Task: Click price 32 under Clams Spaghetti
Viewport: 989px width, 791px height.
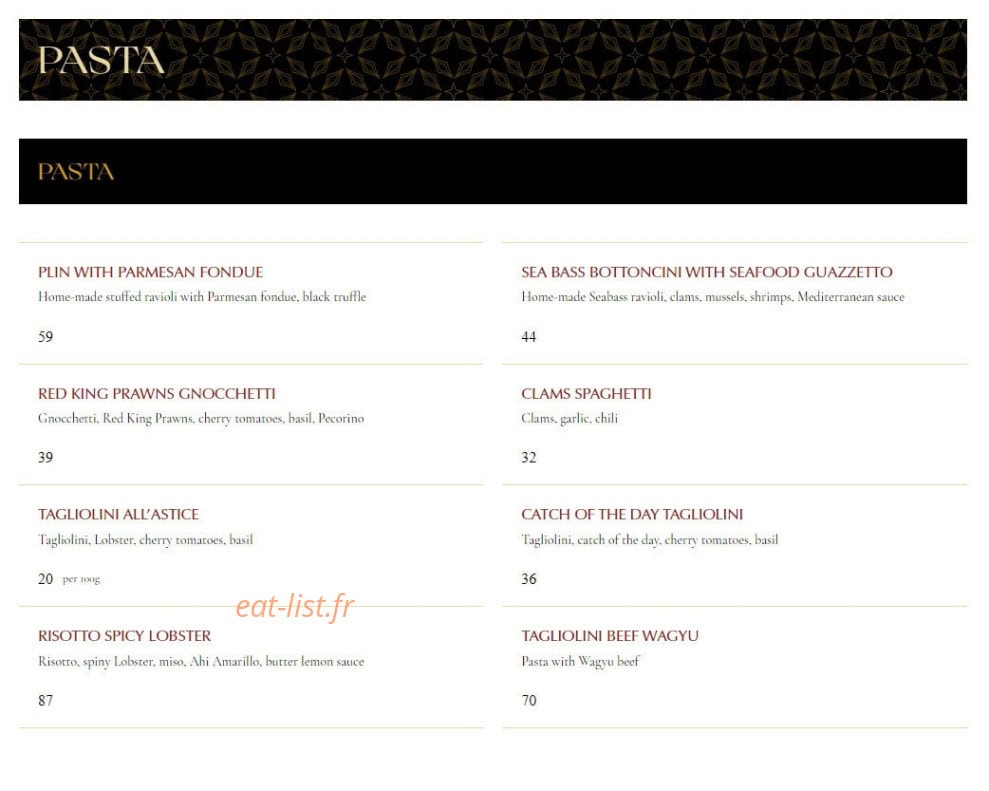Action: (529, 457)
